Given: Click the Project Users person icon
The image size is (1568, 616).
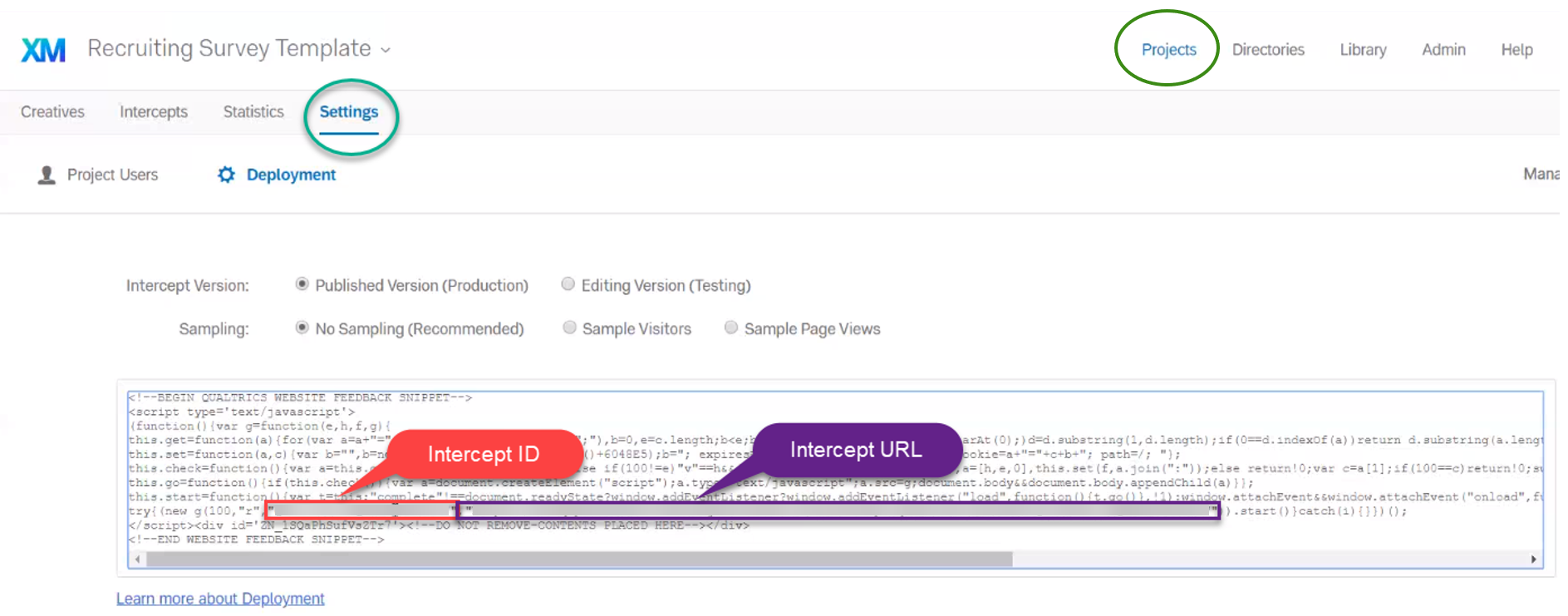Looking at the screenshot, I should click(x=47, y=175).
